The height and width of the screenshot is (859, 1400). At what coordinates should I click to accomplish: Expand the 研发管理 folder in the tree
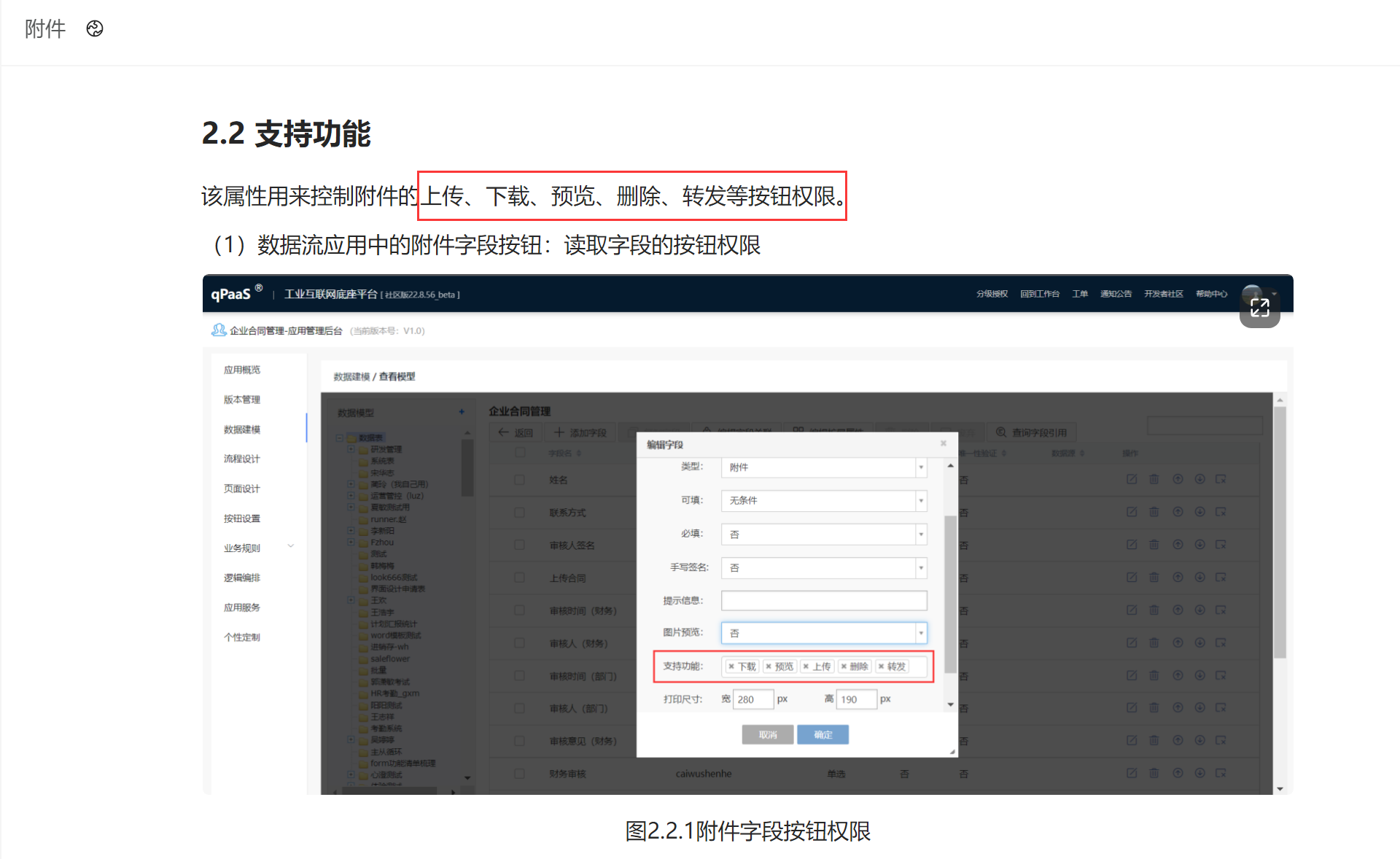[351, 449]
